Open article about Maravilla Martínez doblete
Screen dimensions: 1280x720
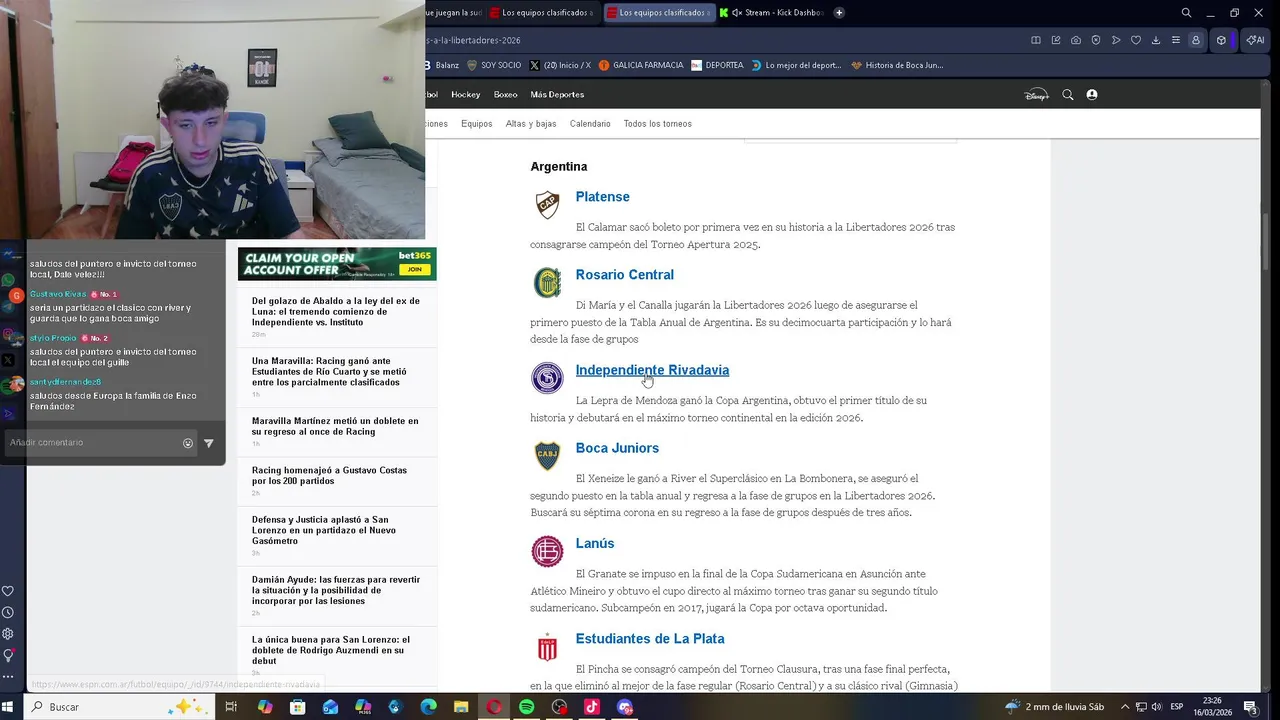[336, 426]
